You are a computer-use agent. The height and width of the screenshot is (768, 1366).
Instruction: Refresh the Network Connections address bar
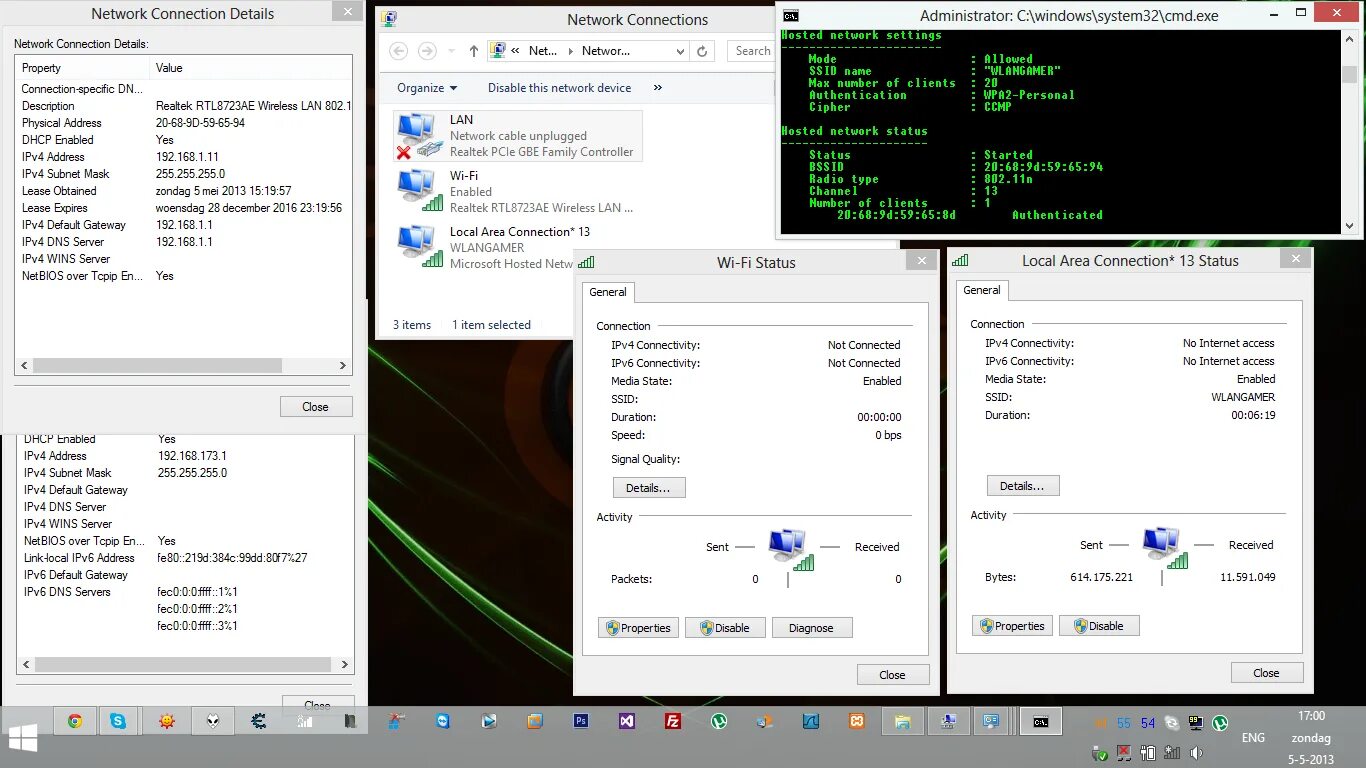pyautogui.click(x=702, y=51)
